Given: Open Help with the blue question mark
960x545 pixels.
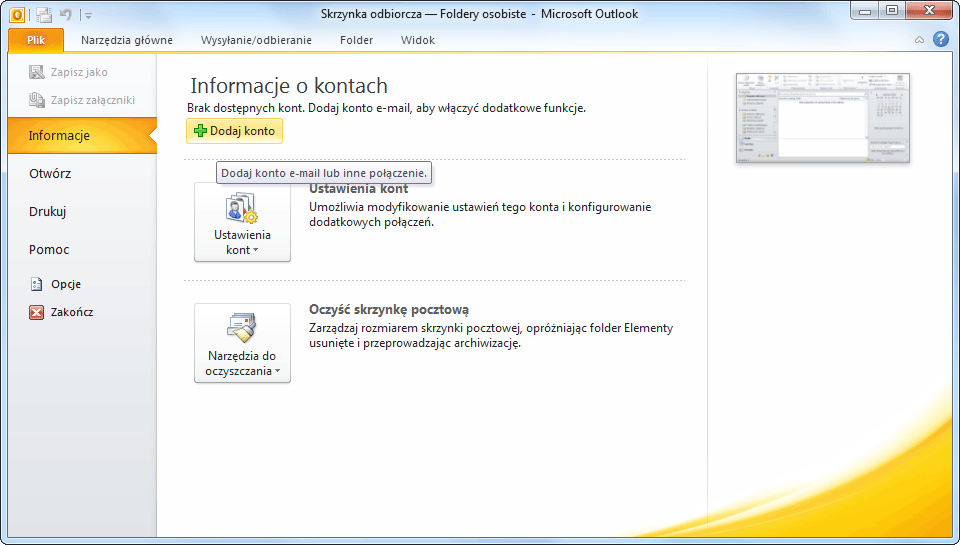Looking at the screenshot, I should (940, 39).
